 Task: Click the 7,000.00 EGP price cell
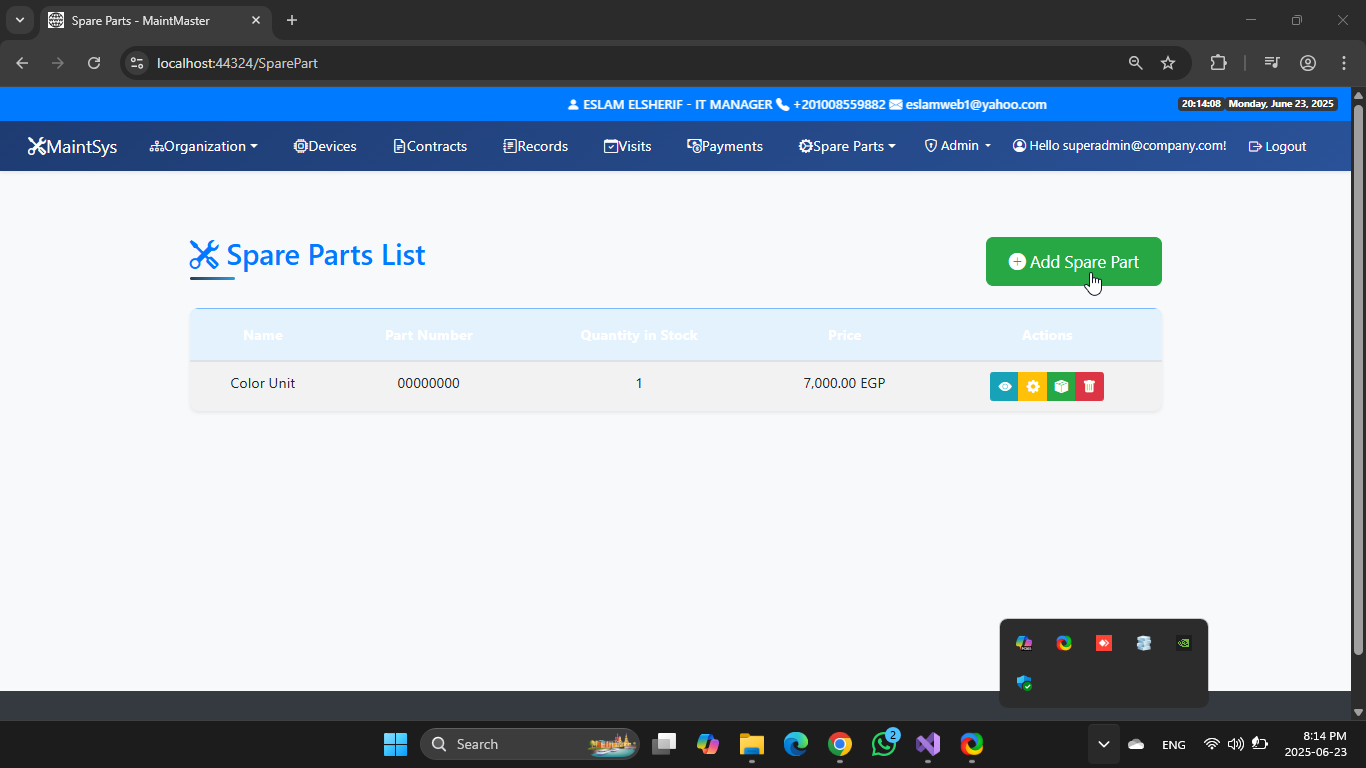click(845, 383)
